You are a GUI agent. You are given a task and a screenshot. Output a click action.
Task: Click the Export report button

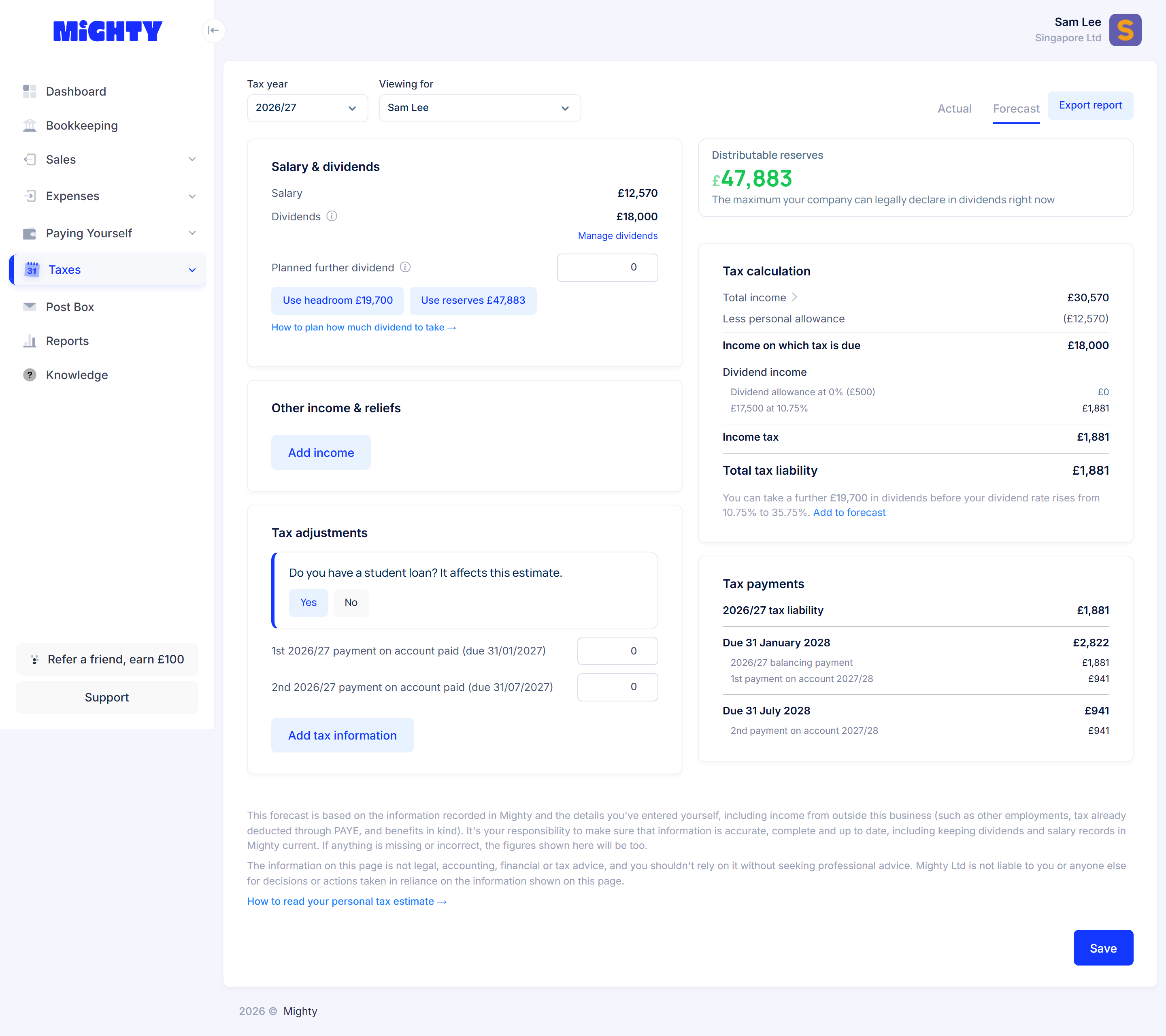pos(1090,106)
